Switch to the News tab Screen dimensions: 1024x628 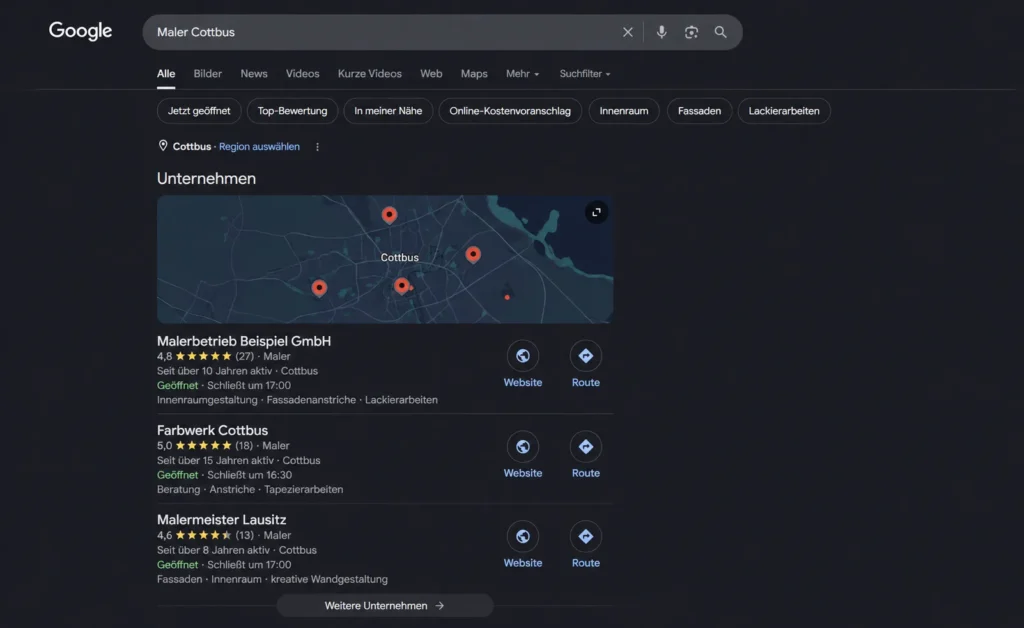[253, 74]
